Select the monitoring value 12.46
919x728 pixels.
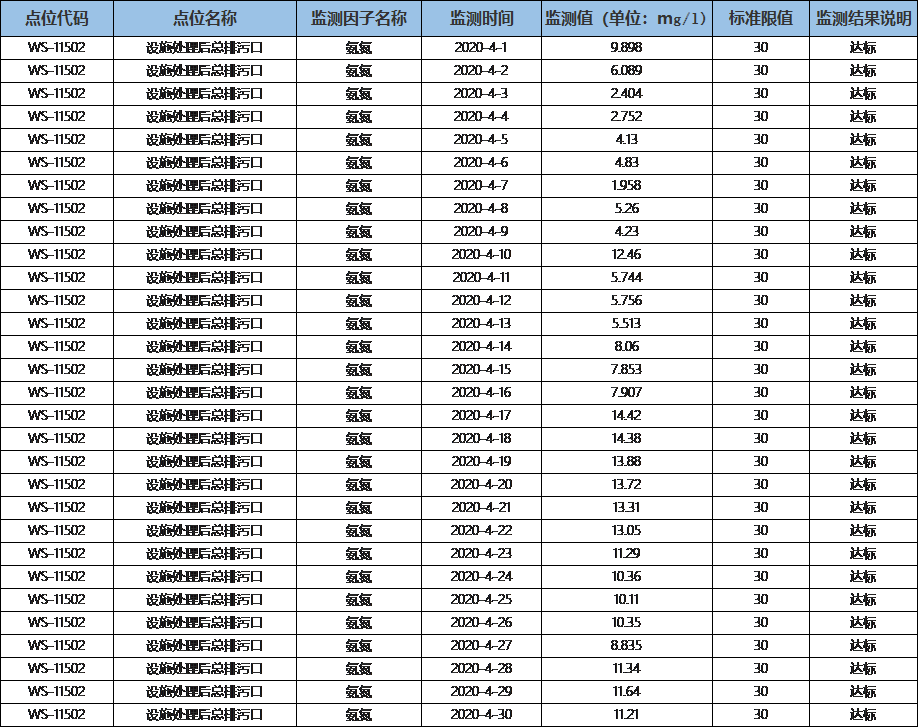(627, 254)
